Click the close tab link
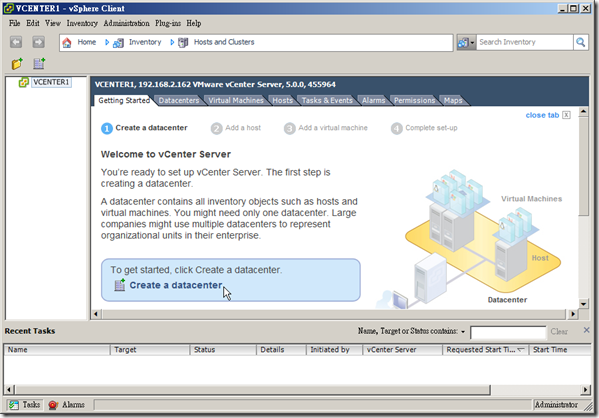This screenshot has height=418, width=599. coord(542,115)
